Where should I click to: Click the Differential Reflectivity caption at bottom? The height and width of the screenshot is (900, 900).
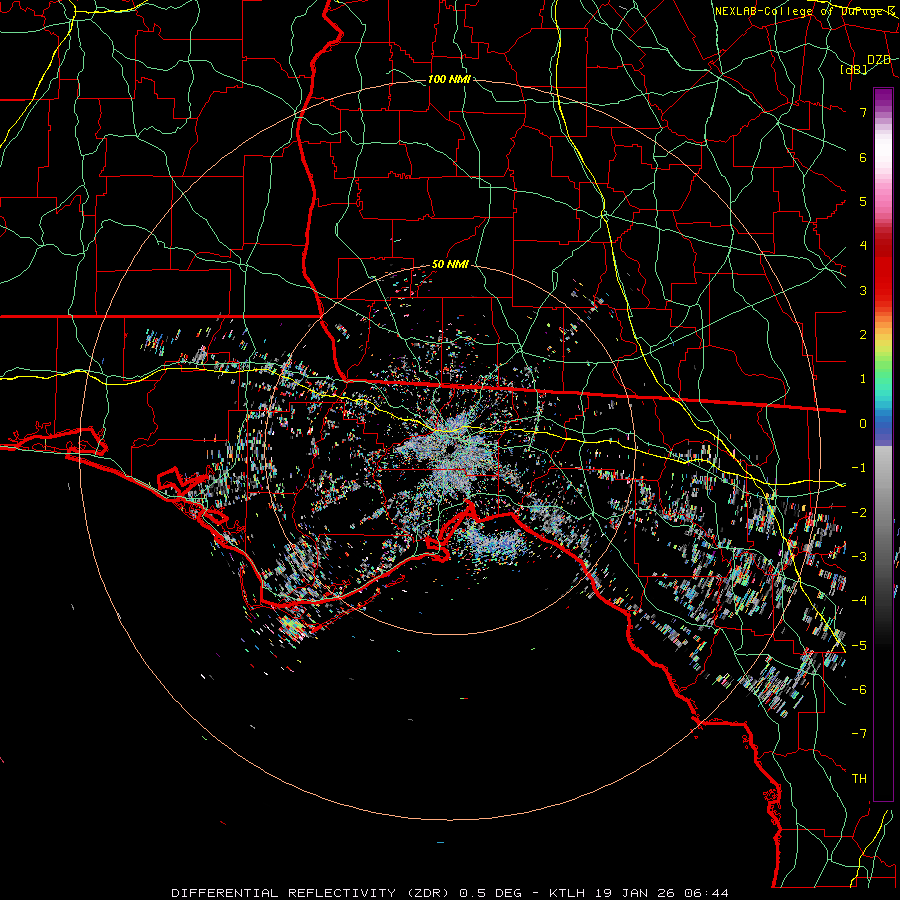450,893
